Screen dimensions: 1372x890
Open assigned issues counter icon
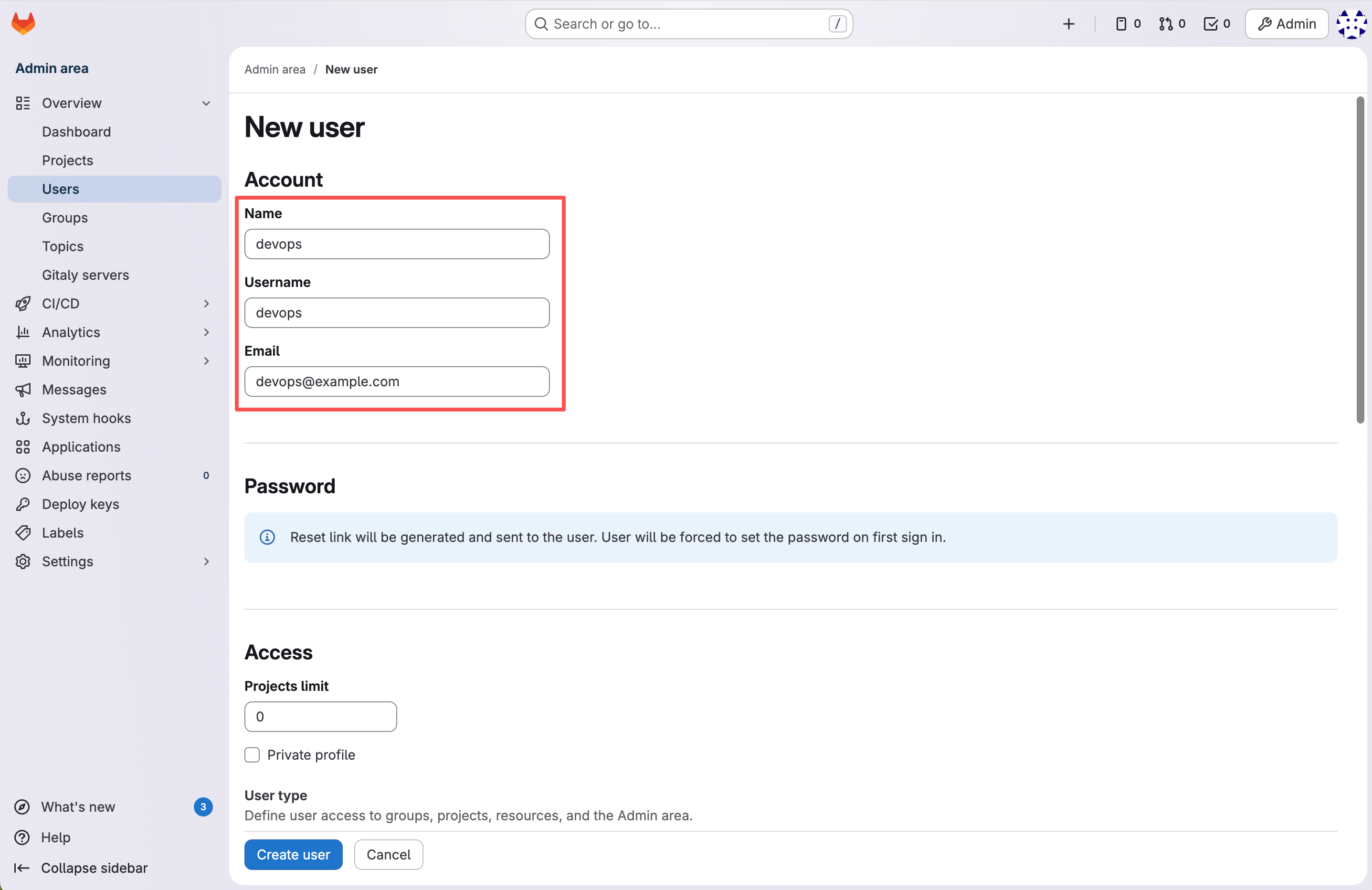[x=1128, y=23]
